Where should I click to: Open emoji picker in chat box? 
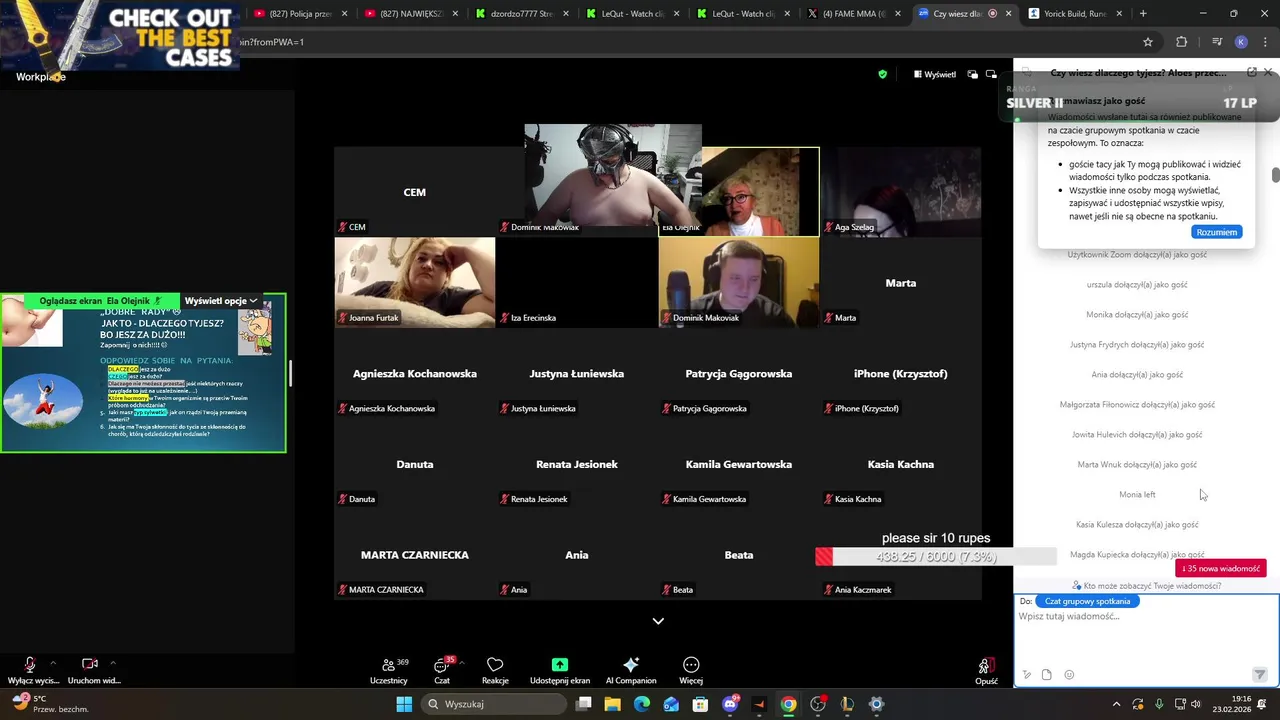click(1069, 675)
